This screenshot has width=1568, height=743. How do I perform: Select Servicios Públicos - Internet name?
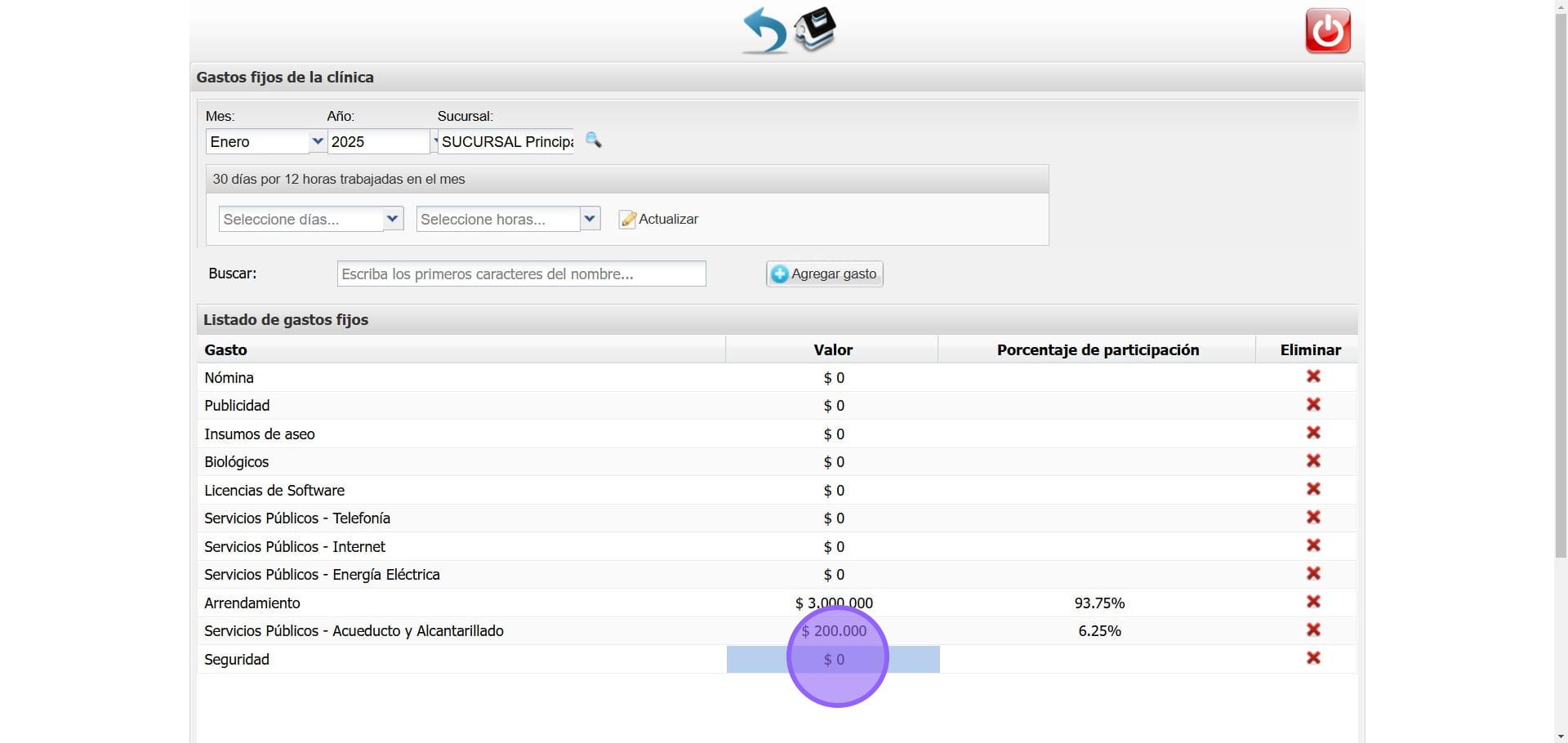(x=295, y=546)
